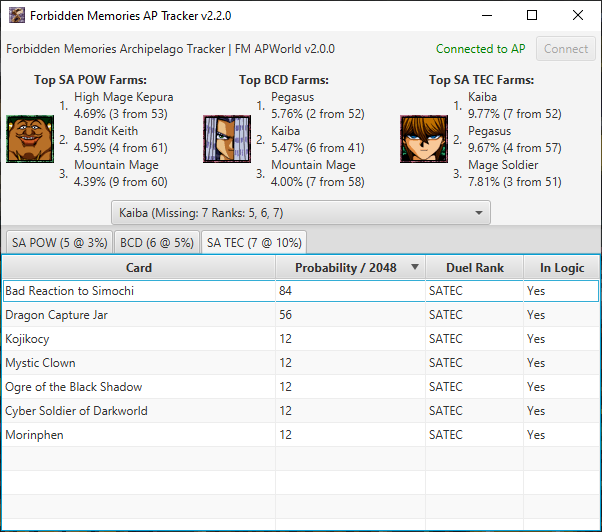Sort by the Card column header

click(x=139, y=268)
